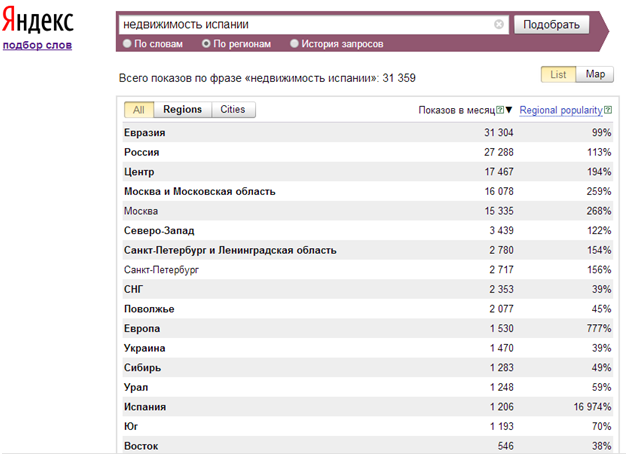Click the Испания row name
Screen dimensions: 628x456
pos(145,407)
